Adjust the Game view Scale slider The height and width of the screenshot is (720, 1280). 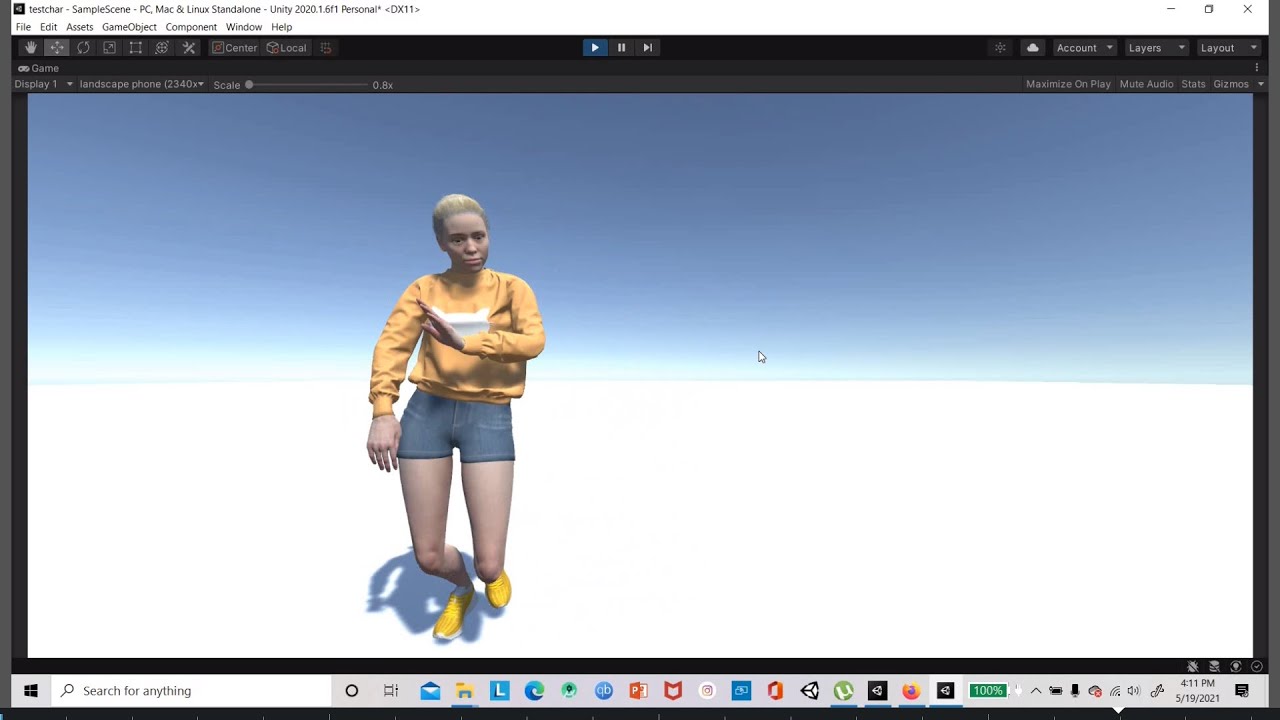[x=307, y=85]
